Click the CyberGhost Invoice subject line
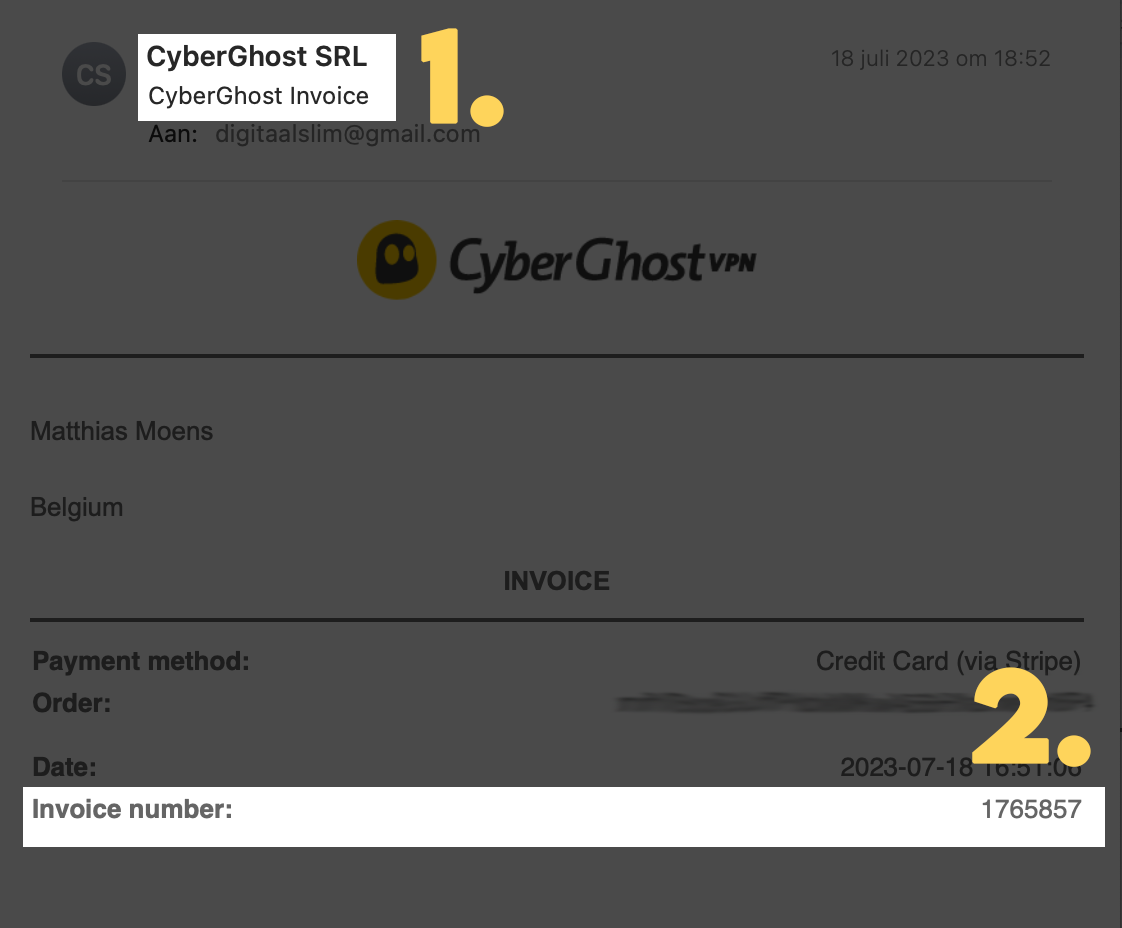The image size is (1122, 928). click(258, 96)
